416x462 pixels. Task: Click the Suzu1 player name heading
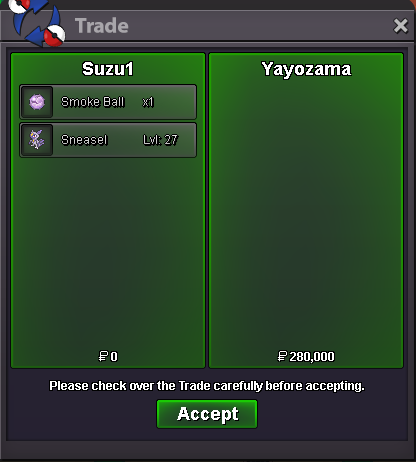point(108,69)
